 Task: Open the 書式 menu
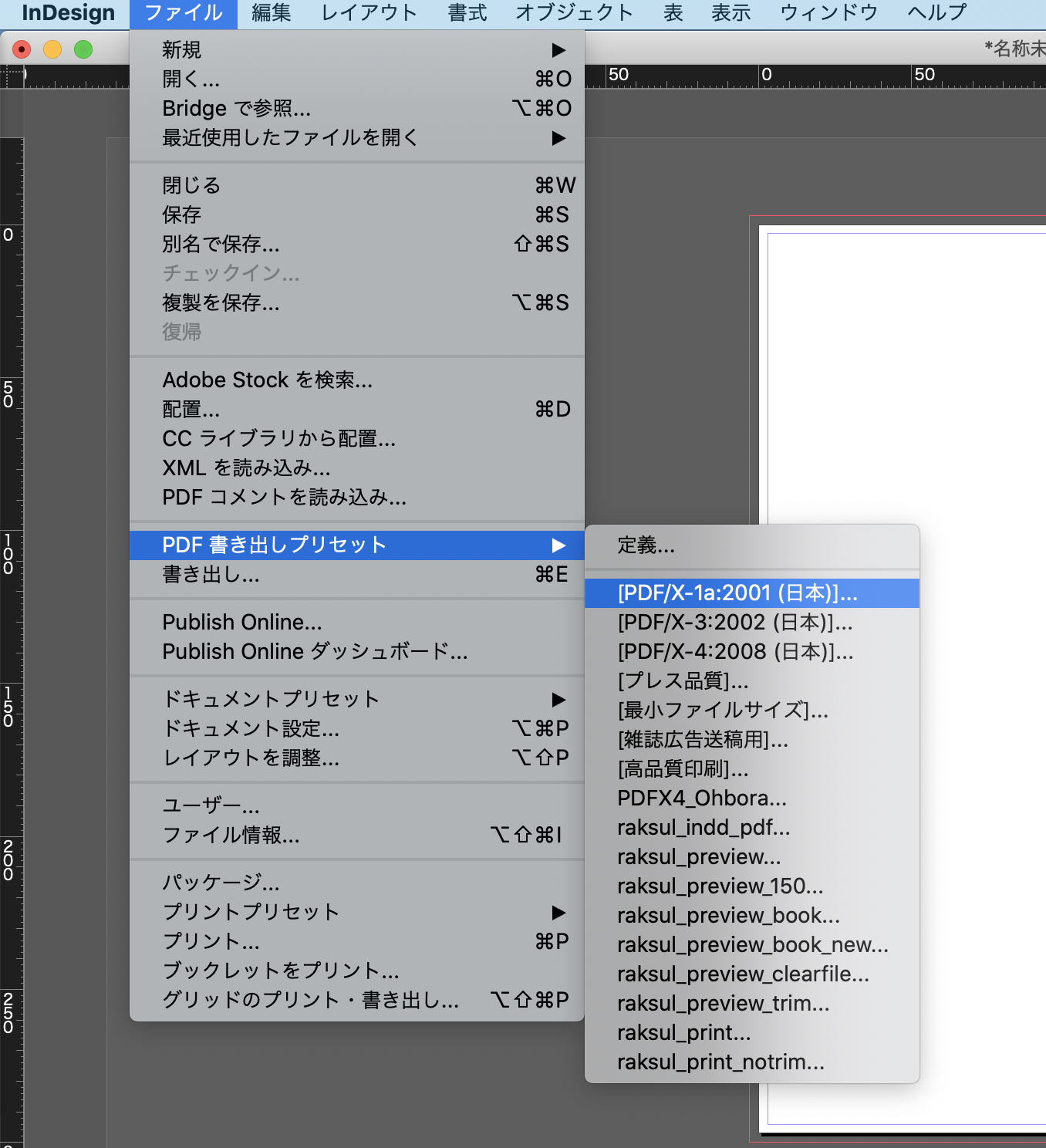click(467, 13)
